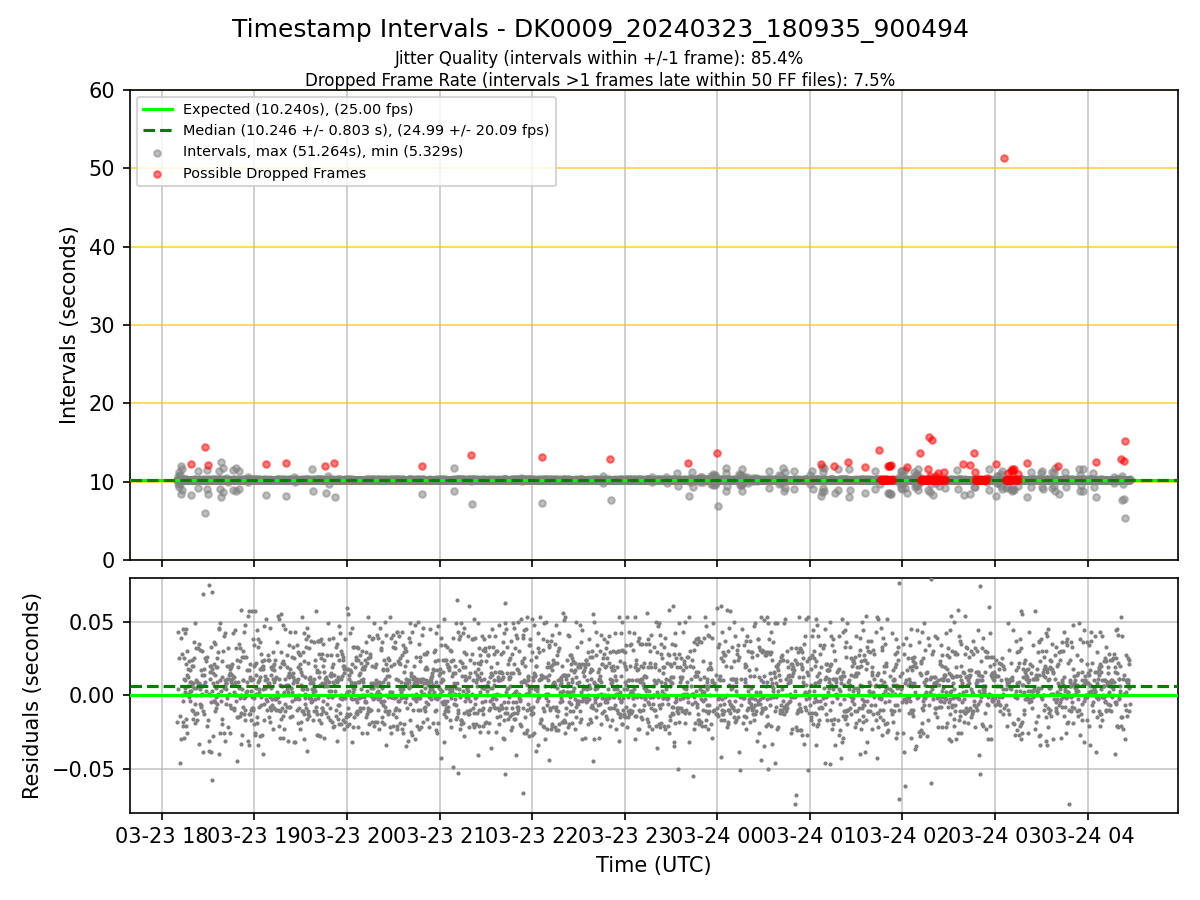This screenshot has height=900, width=1200.
Task: Click the Residuals (seconds) y-axis label
Action: tap(32, 695)
